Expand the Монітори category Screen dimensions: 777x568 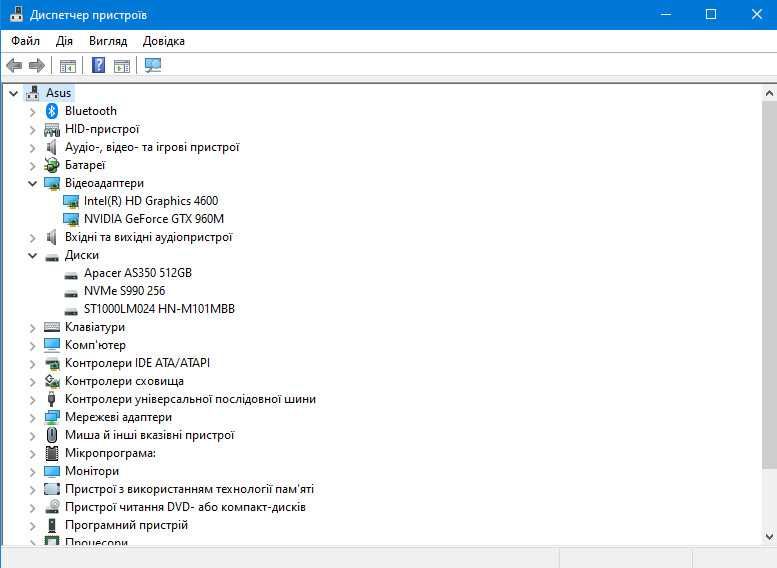tap(33, 472)
